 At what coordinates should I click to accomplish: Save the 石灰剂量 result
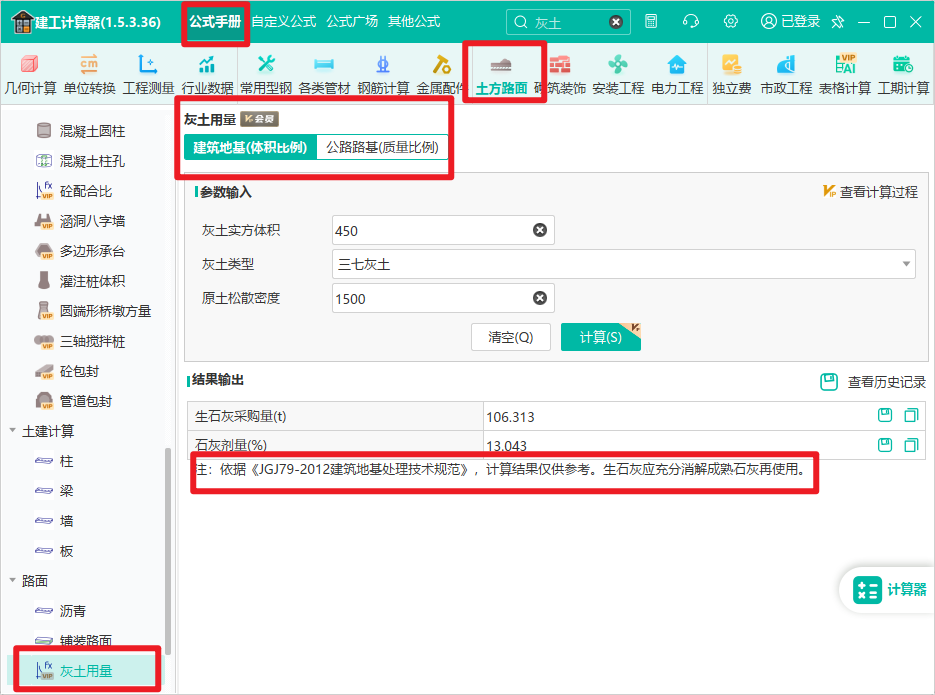click(885, 445)
